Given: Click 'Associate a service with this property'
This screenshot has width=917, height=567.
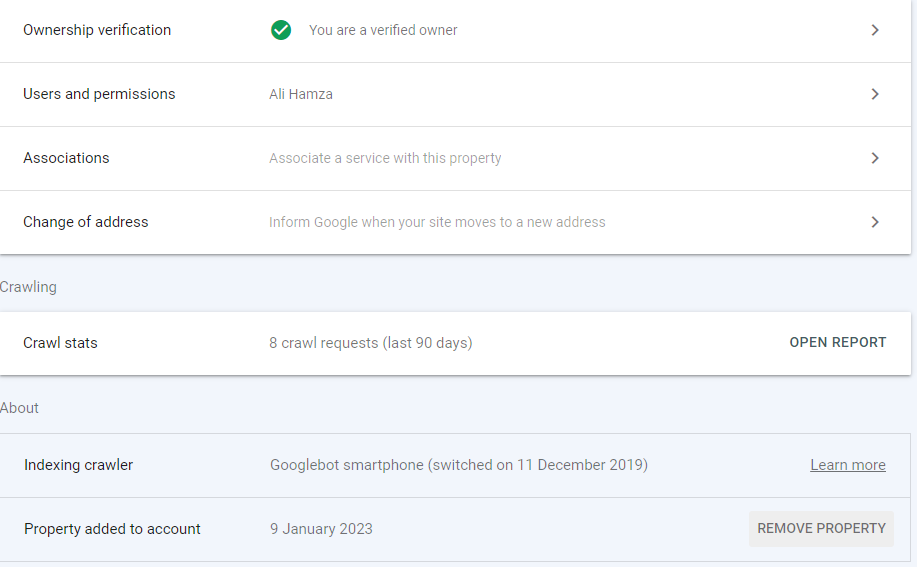Looking at the screenshot, I should click(385, 158).
